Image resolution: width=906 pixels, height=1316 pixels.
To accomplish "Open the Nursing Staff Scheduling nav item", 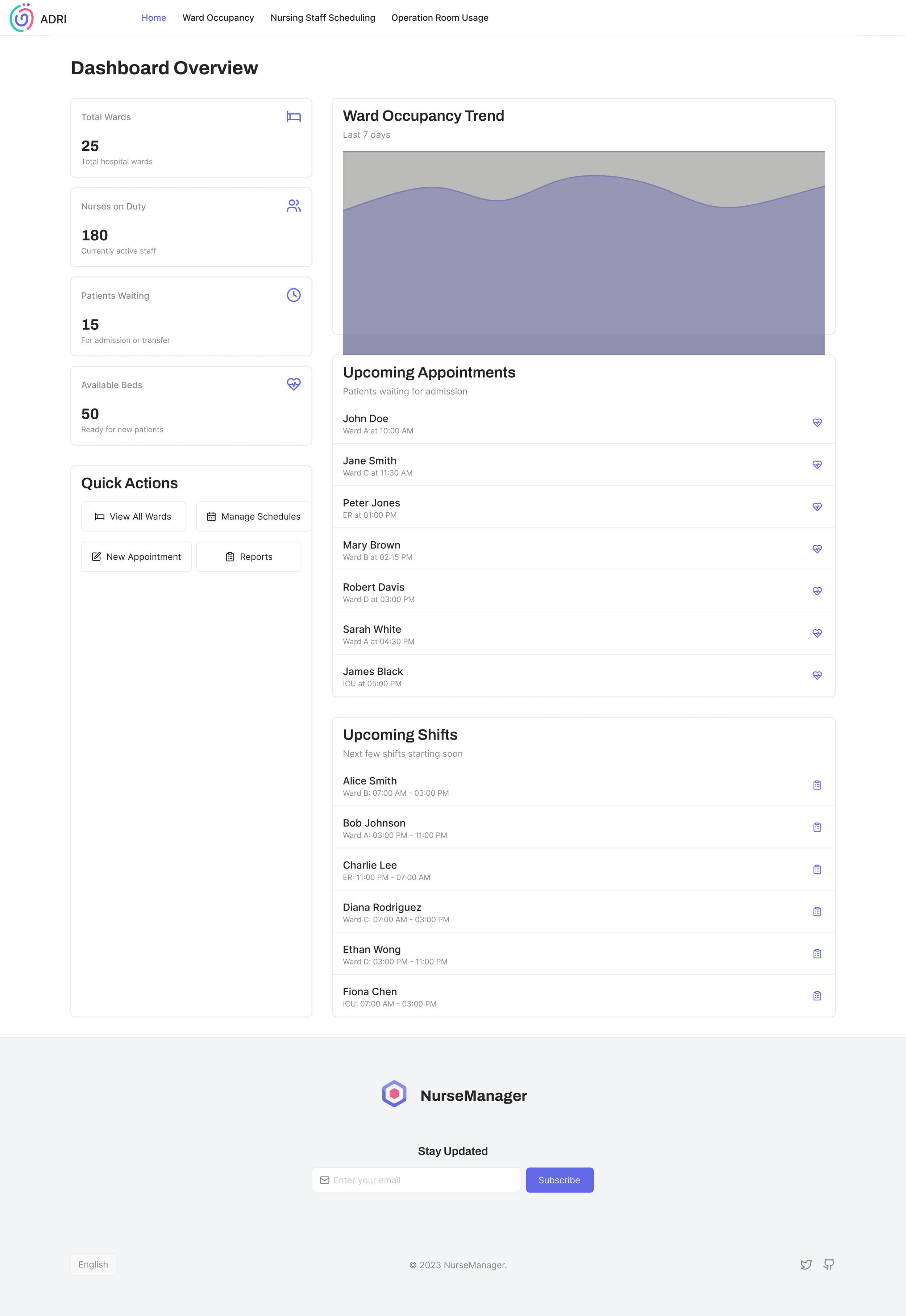I will coord(323,18).
